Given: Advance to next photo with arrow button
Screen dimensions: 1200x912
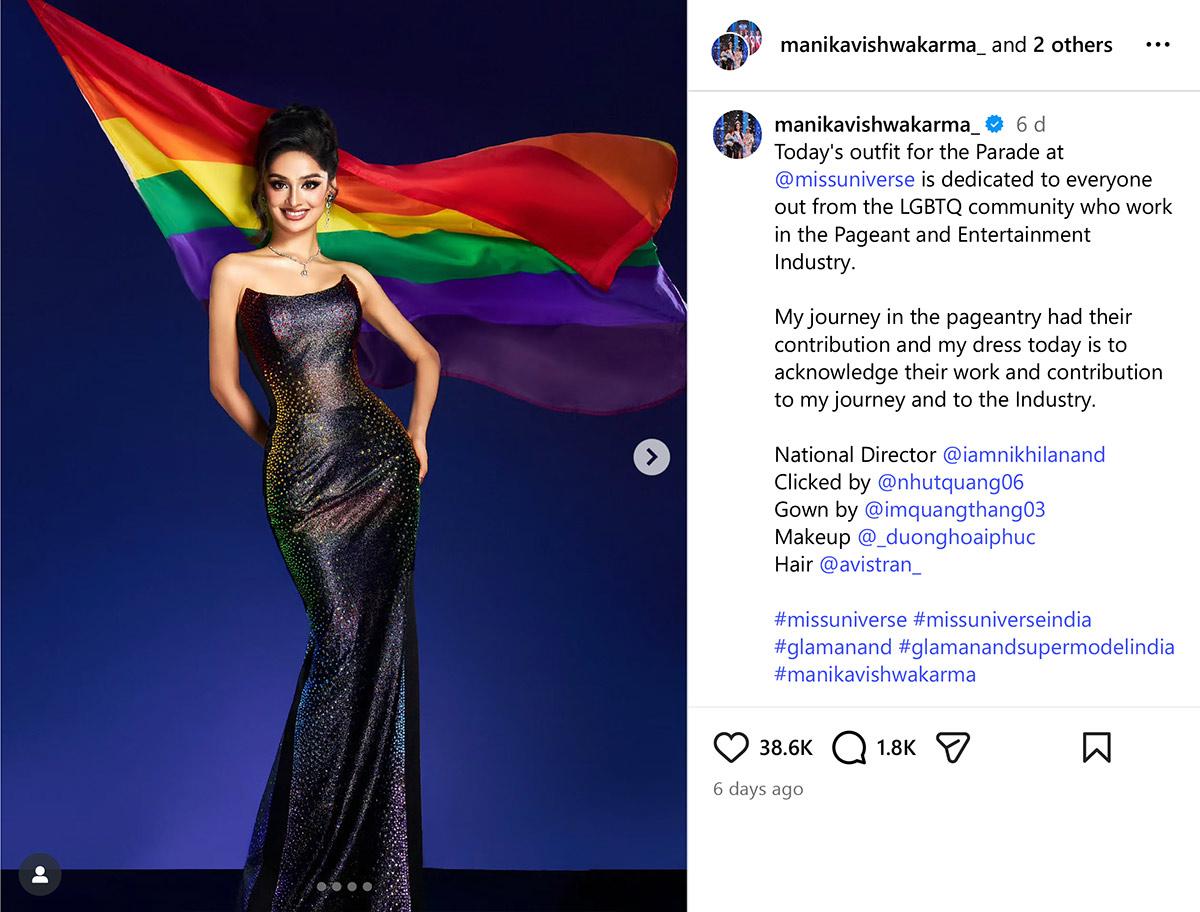Looking at the screenshot, I should point(652,457).
